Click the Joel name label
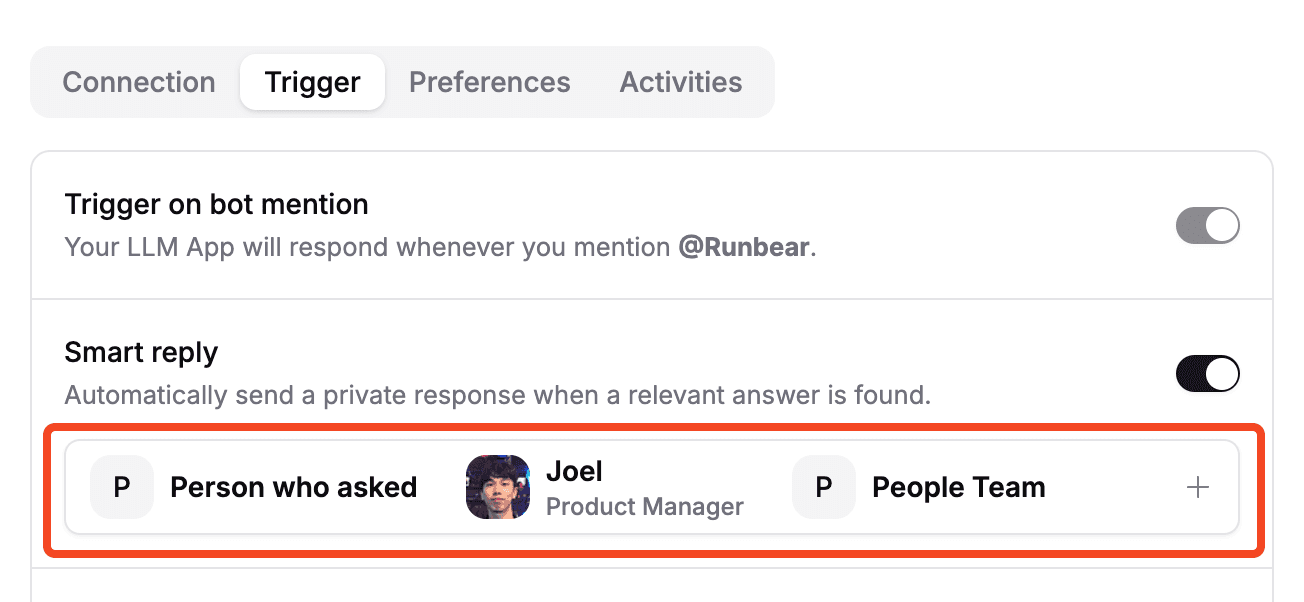1304x602 pixels. (574, 471)
